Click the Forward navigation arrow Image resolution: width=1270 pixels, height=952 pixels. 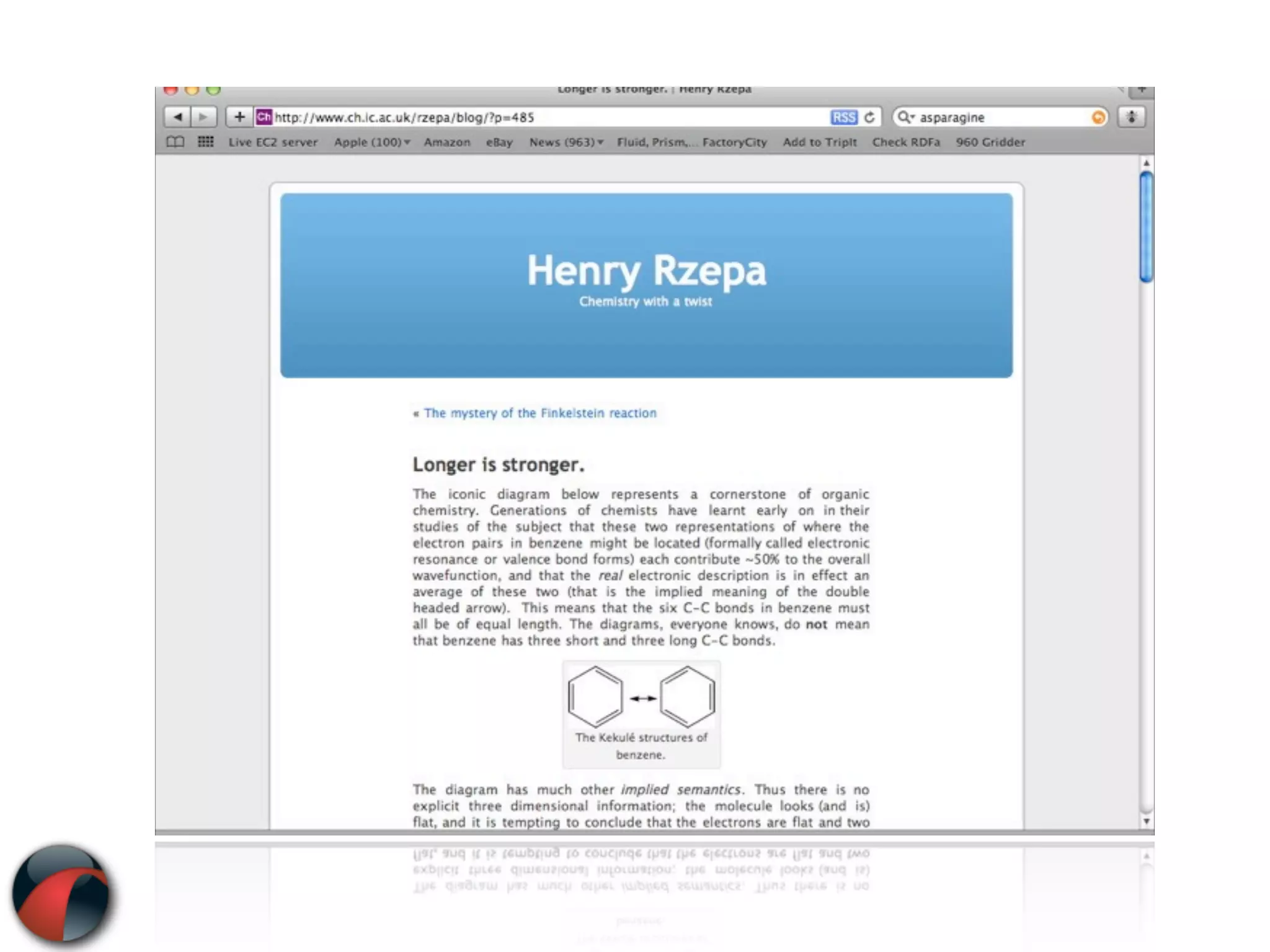(203, 117)
